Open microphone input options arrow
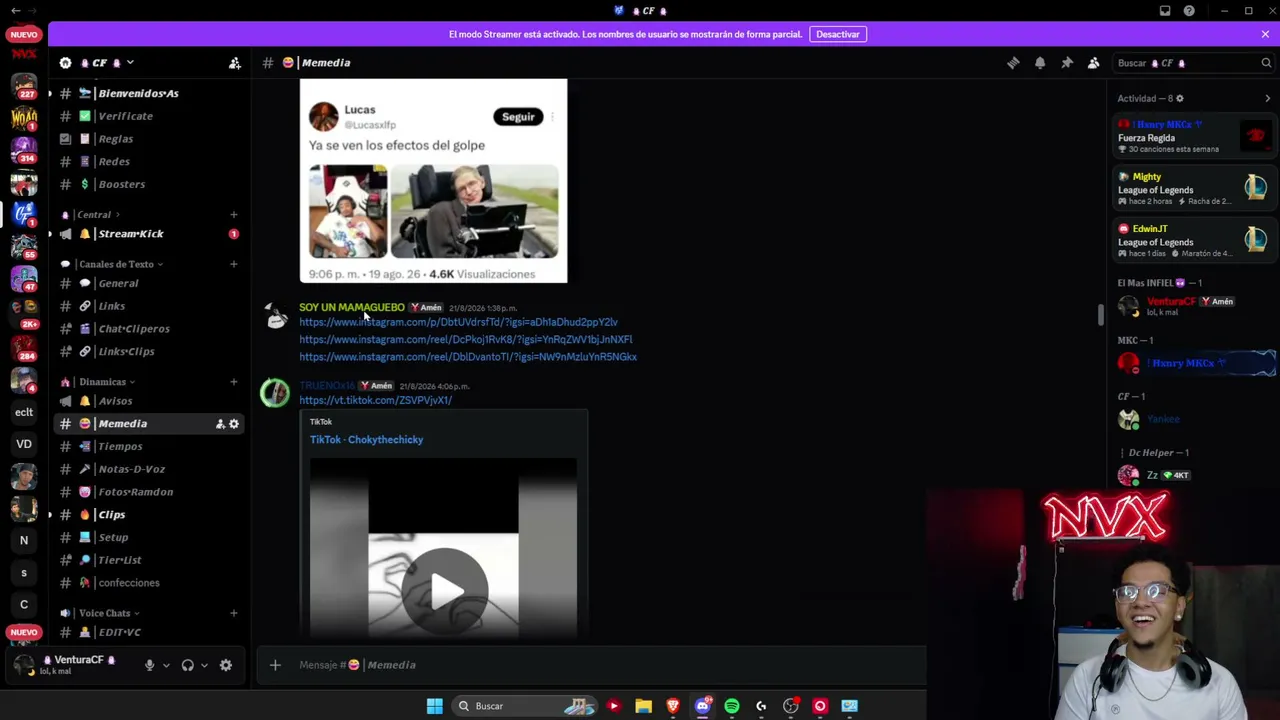Screen dimensions: 1280x720 [x=166, y=665]
